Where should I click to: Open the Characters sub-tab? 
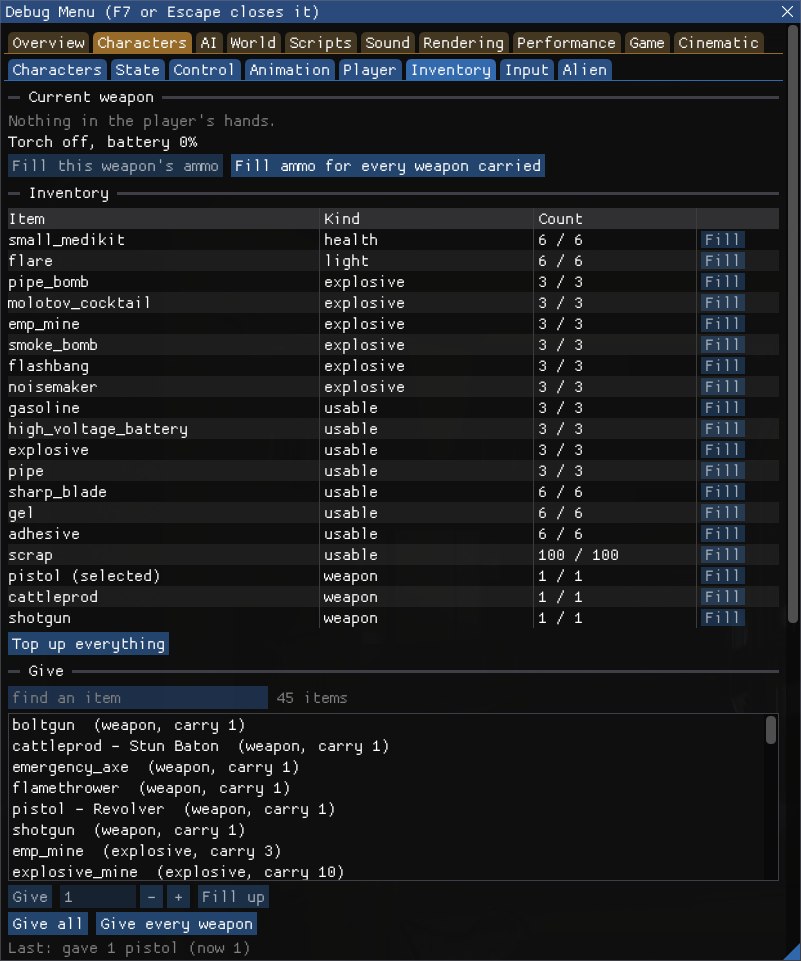(x=57, y=70)
